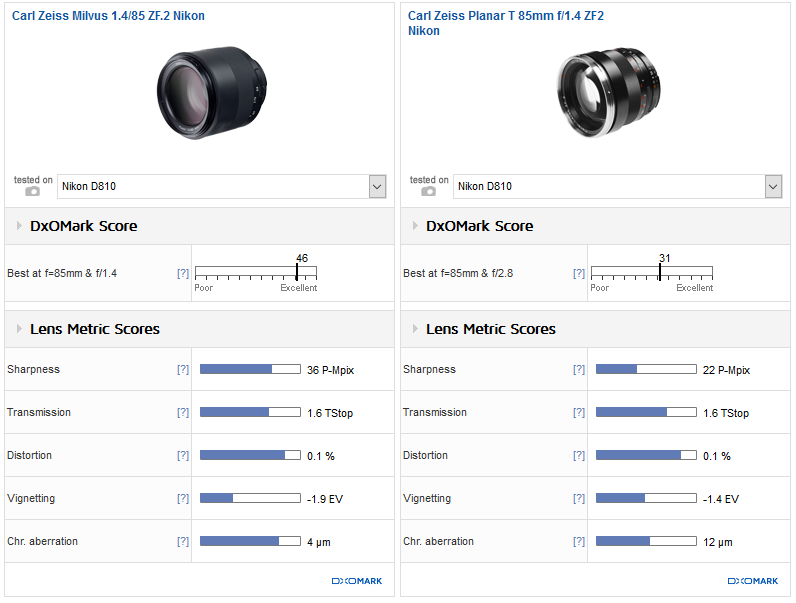Click the DxOMark logo under left panel

click(x=356, y=581)
